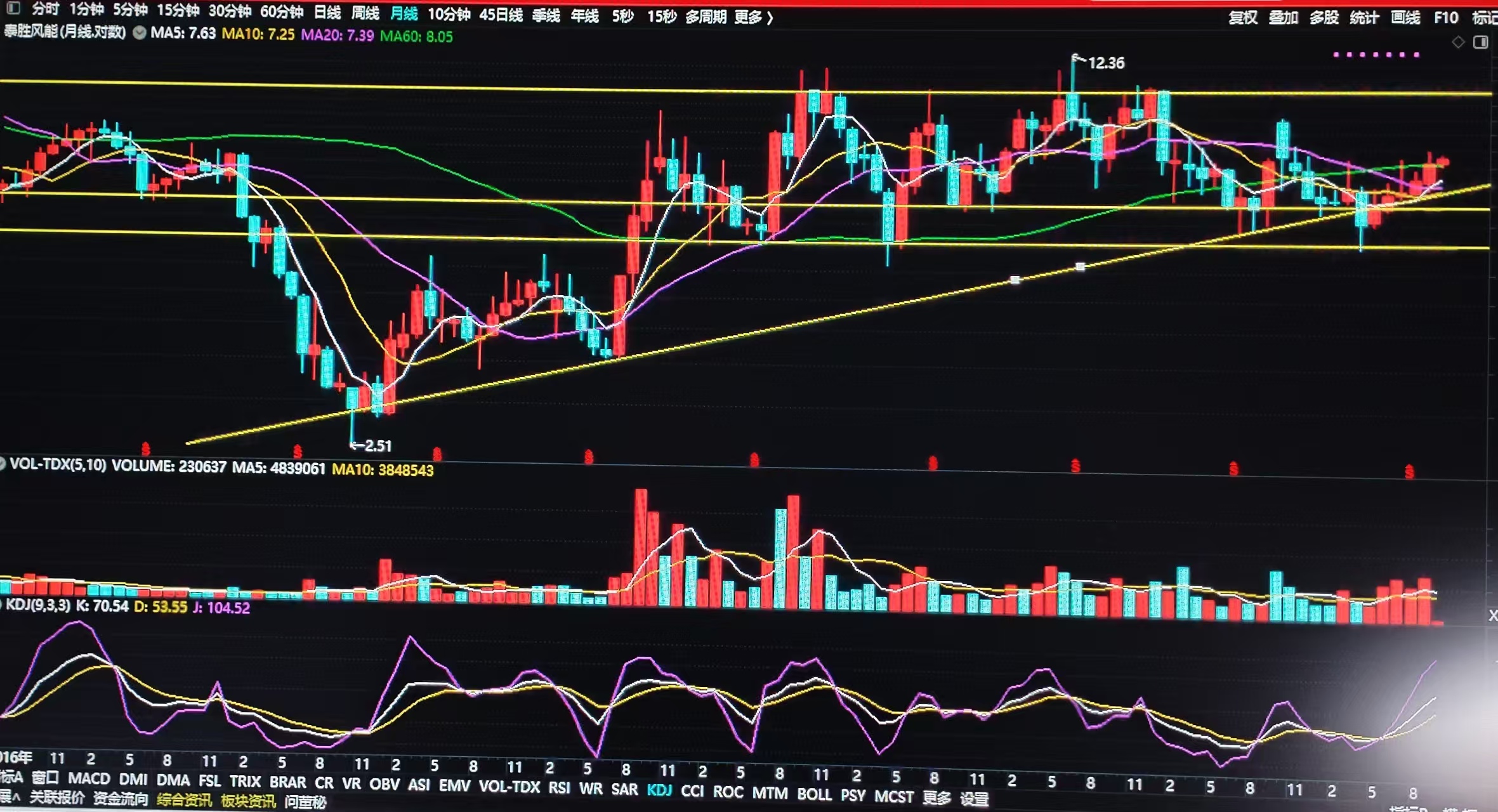The height and width of the screenshot is (812, 1498).
Task: Click the 画线 drawing tool button
Action: click(1405, 18)
